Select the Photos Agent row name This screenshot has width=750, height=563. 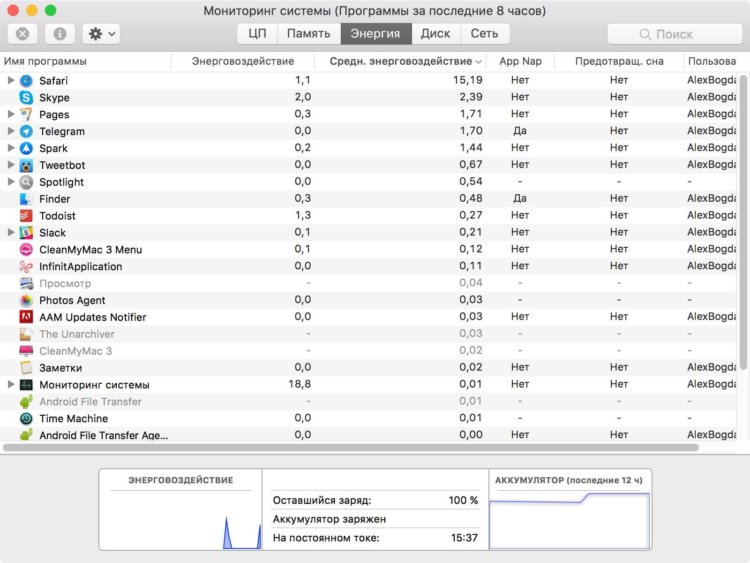72,300
